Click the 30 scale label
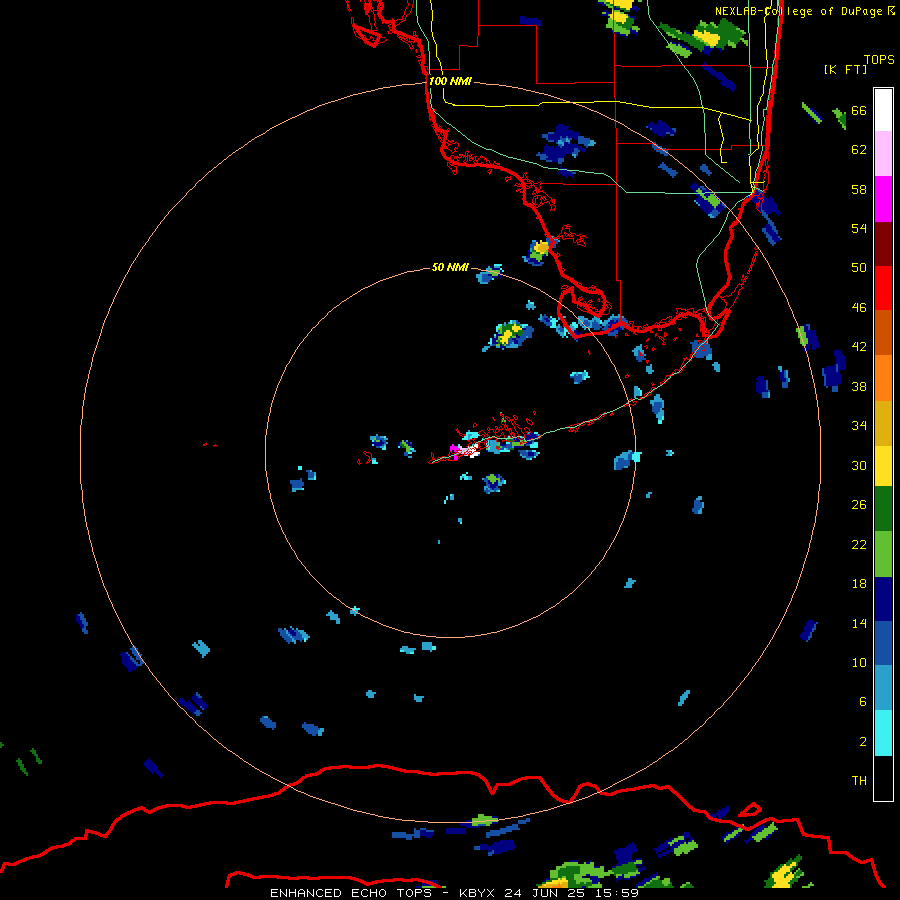Screen dimensions: 900x900 859,465
